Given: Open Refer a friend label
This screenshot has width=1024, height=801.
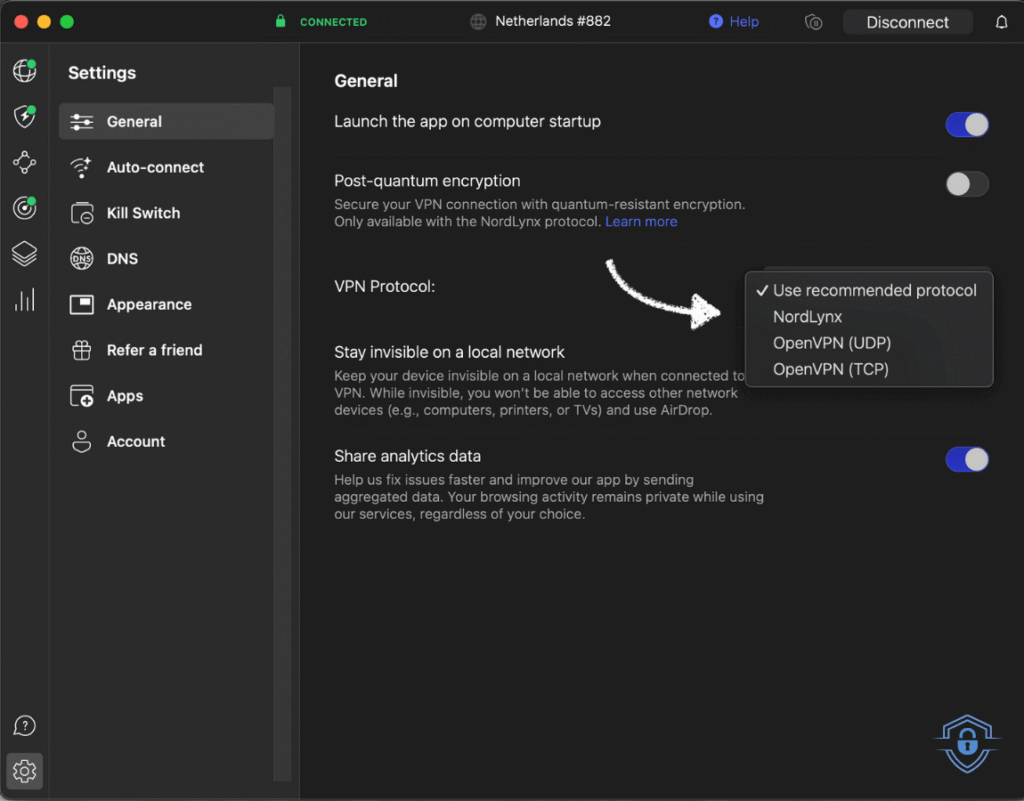Looking at the screenshot, I should [154, 350].
